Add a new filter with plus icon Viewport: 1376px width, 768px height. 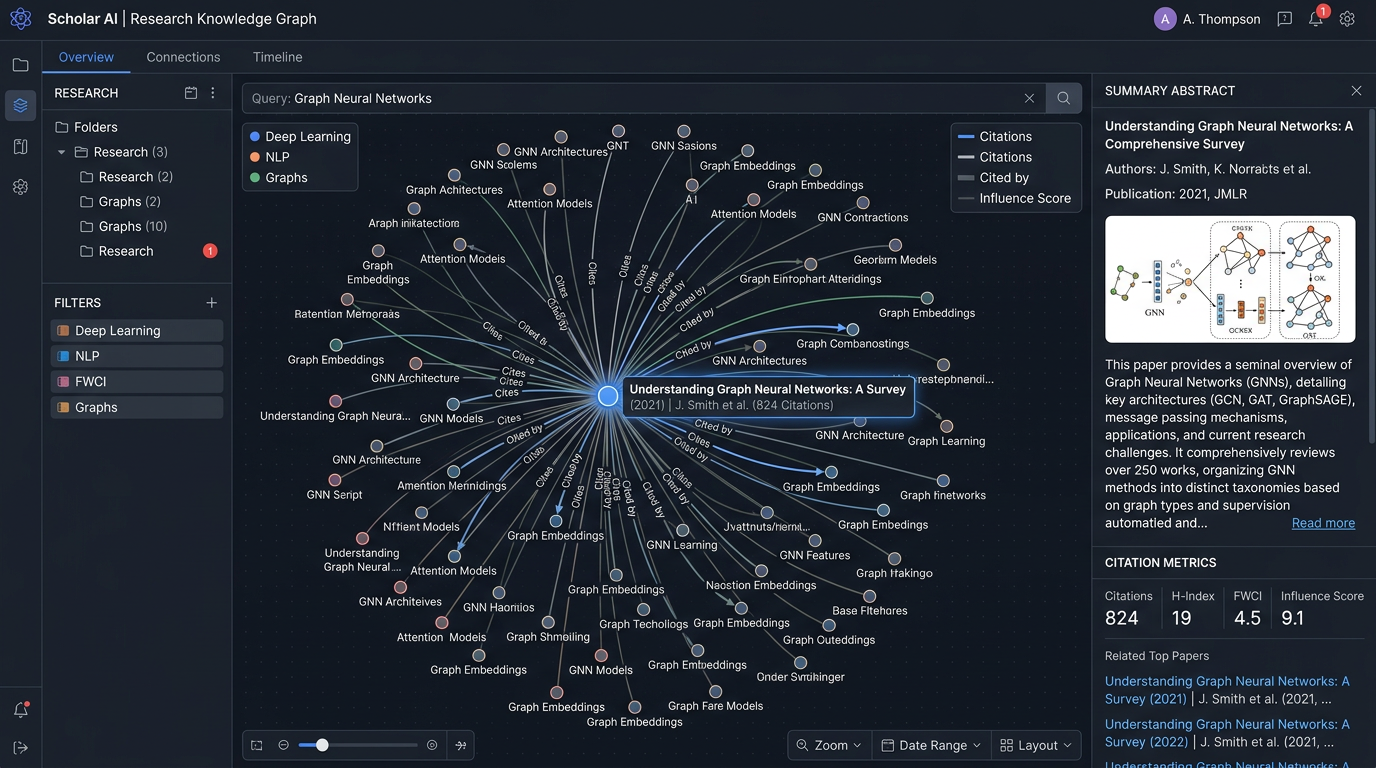click(211, 303)
